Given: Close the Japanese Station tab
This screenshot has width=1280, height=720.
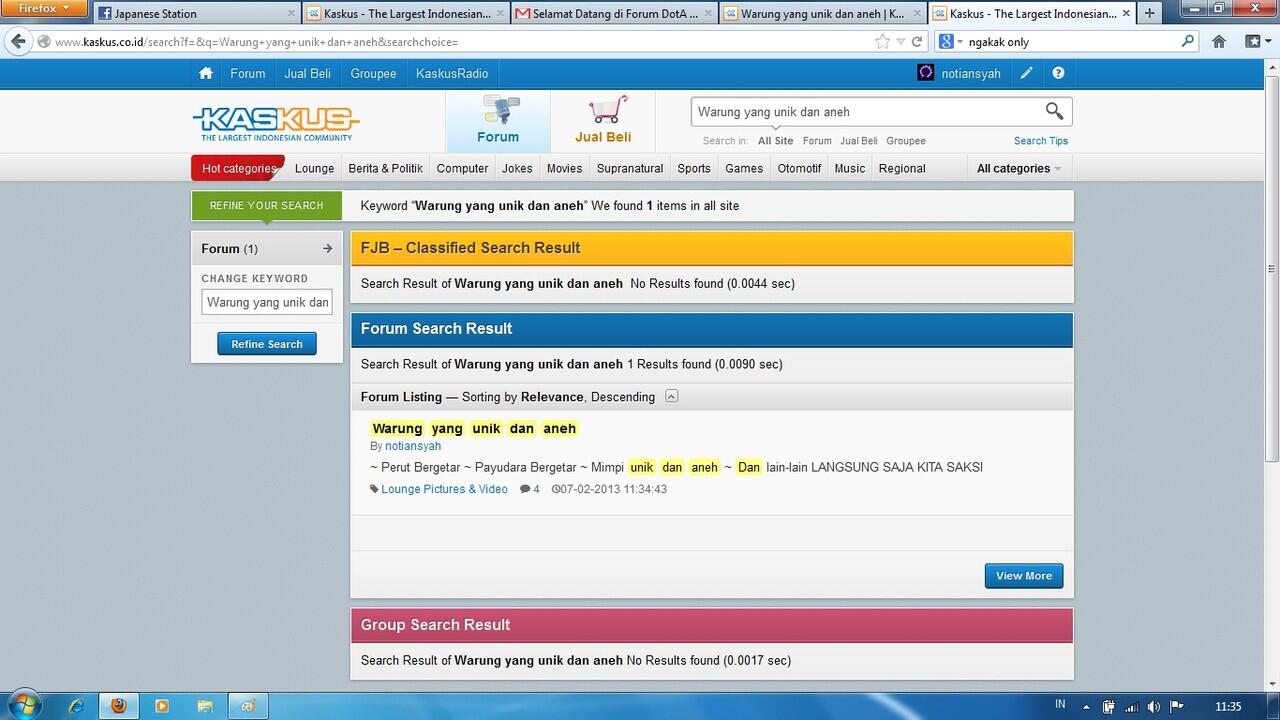Looking at the screenshot, I should (292, 14).
